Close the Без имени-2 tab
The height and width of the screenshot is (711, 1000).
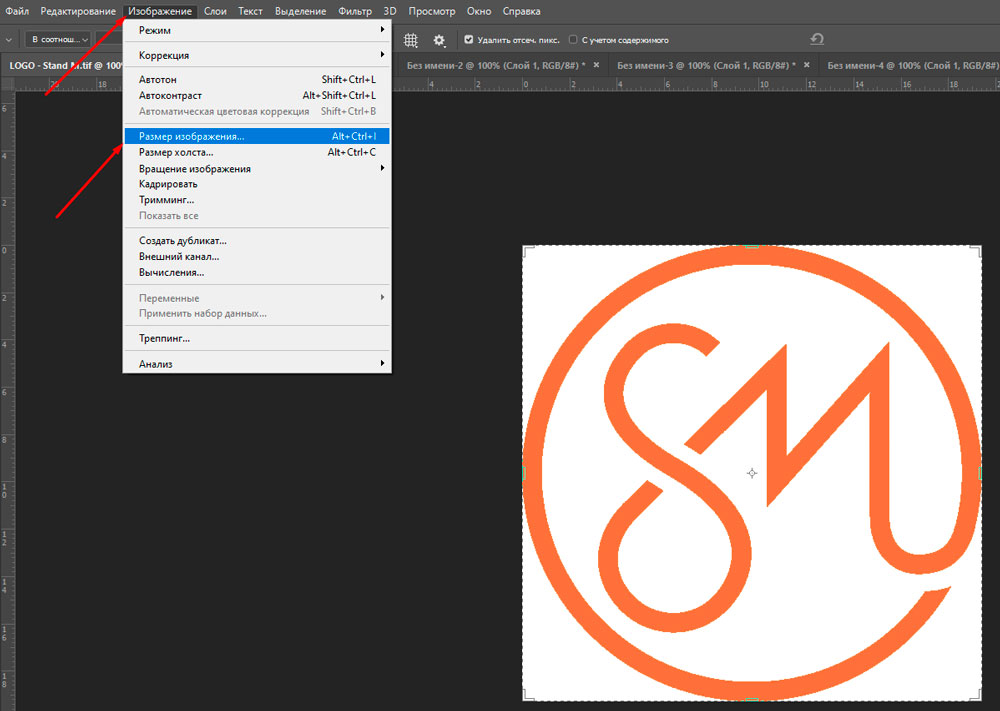click(596, 65)
